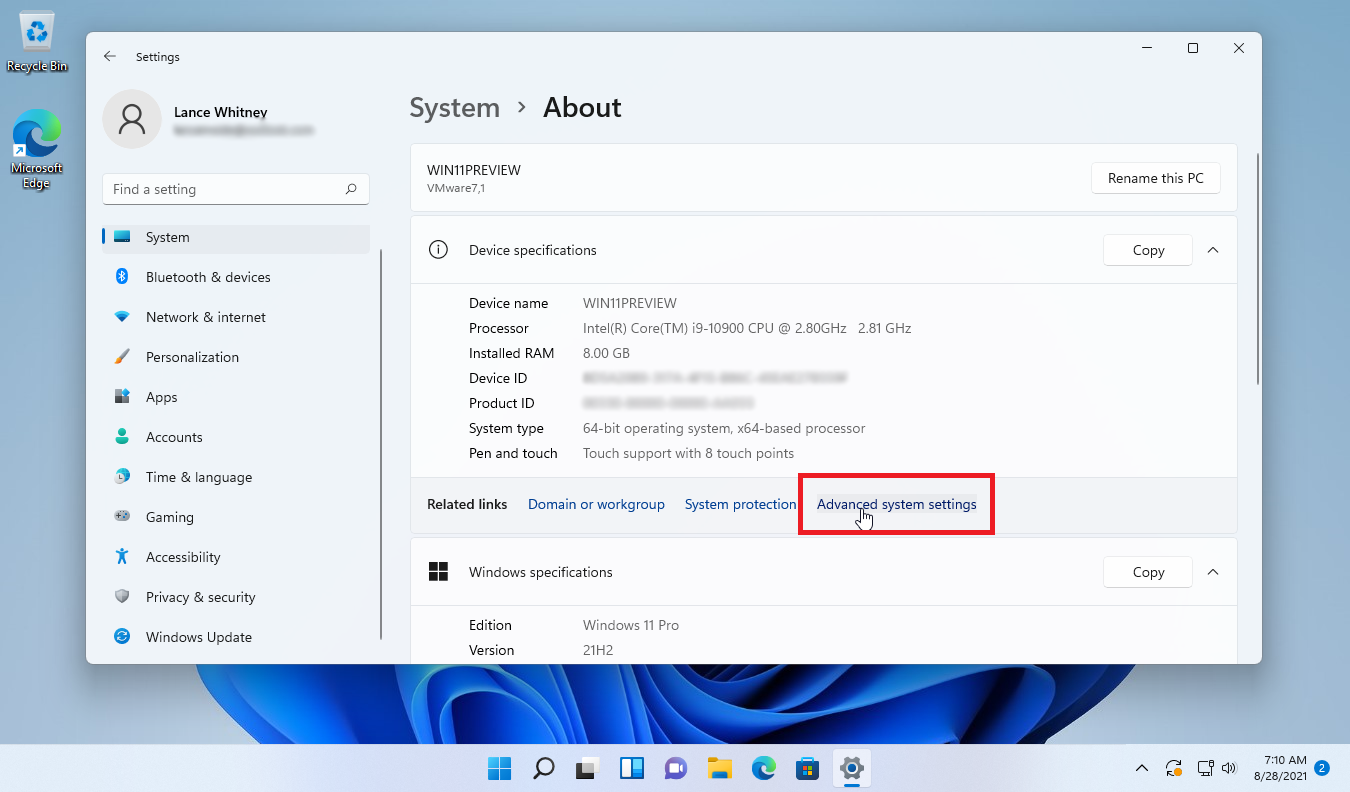Viewport: 1350px width, 792px height.
Task: Click the Device specifications info icon
Action: [x=438, y=250]
